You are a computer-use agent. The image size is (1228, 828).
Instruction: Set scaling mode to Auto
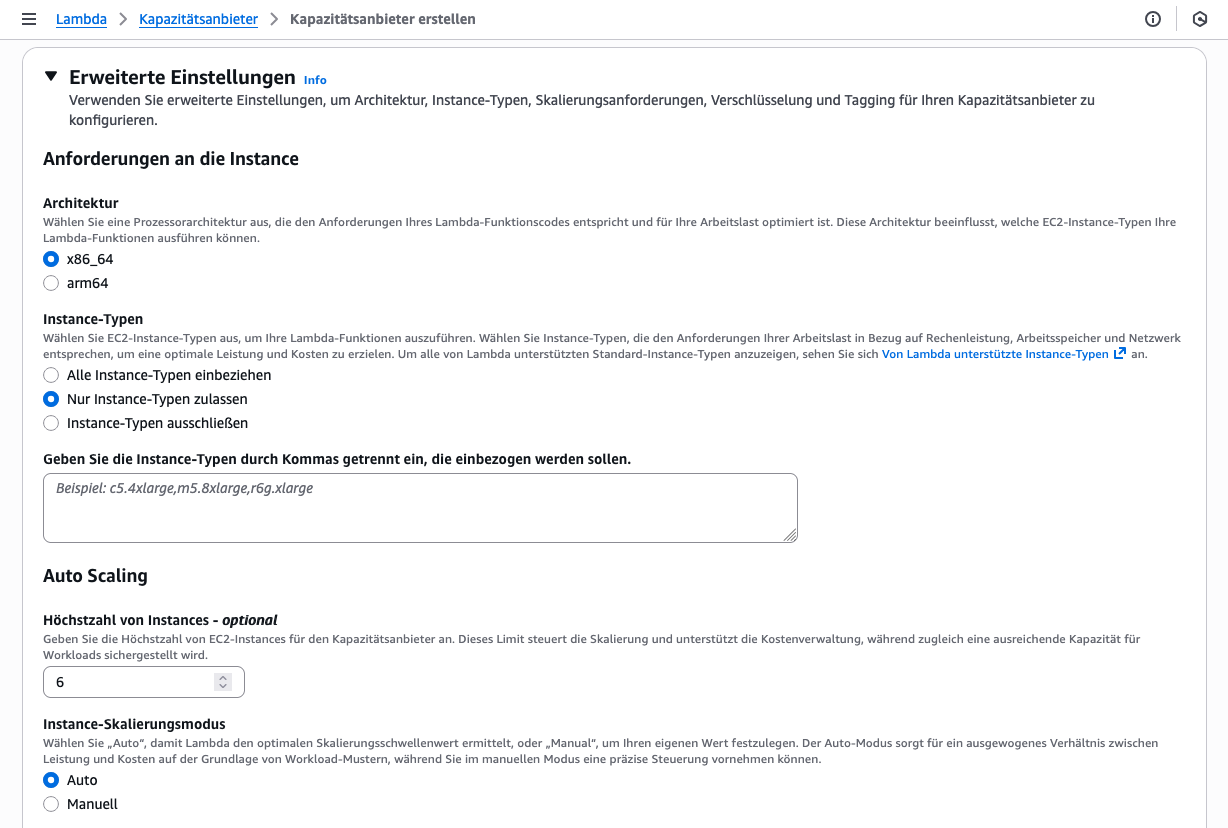(x=52, y=780)
